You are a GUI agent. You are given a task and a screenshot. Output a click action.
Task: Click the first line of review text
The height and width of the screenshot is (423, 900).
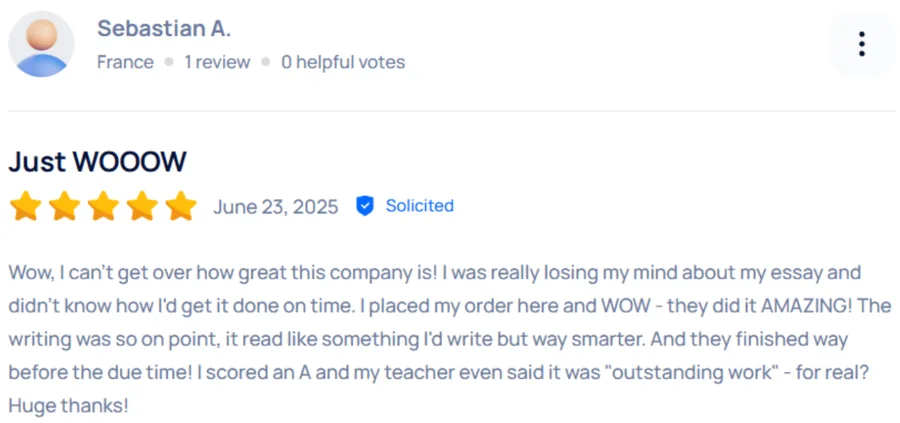[x=435, y=272]
